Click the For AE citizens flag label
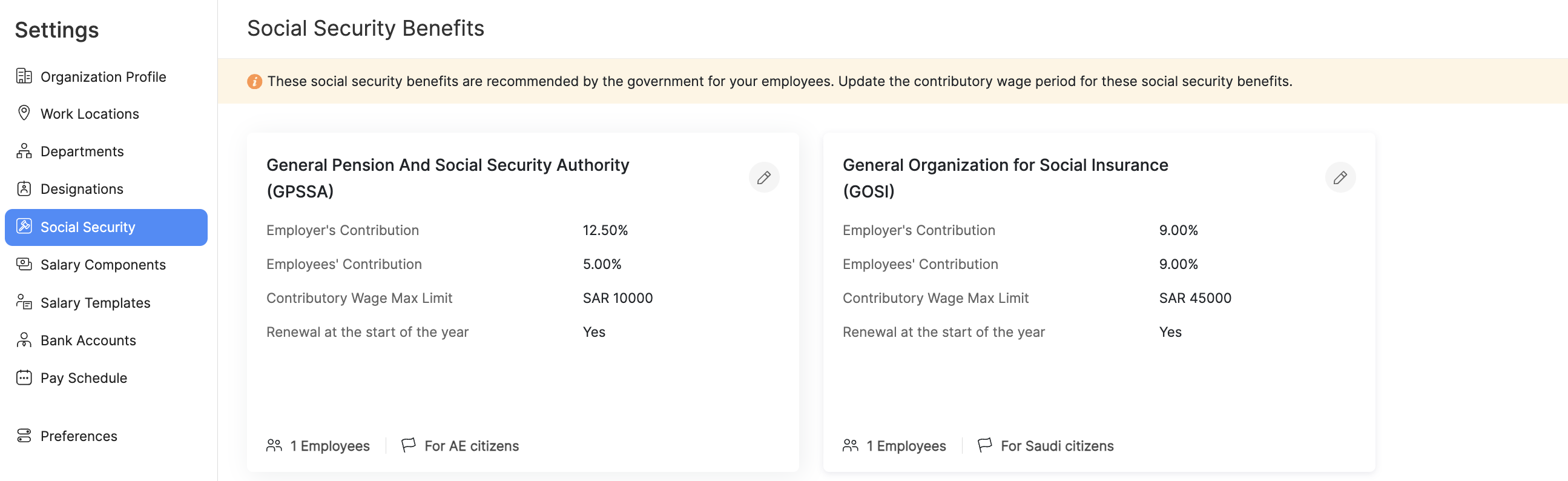Viewport: 1568px width, 481px height. click(471, 446)
